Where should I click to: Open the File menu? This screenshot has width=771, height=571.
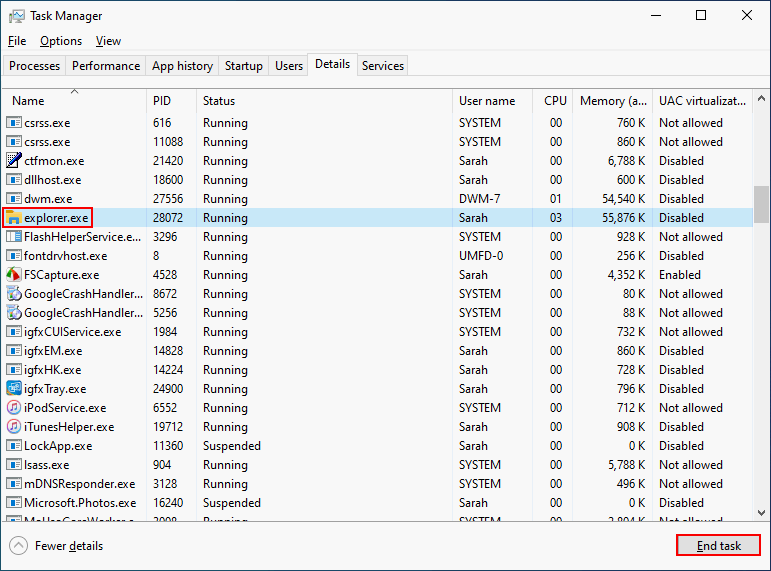coord(17,41)
